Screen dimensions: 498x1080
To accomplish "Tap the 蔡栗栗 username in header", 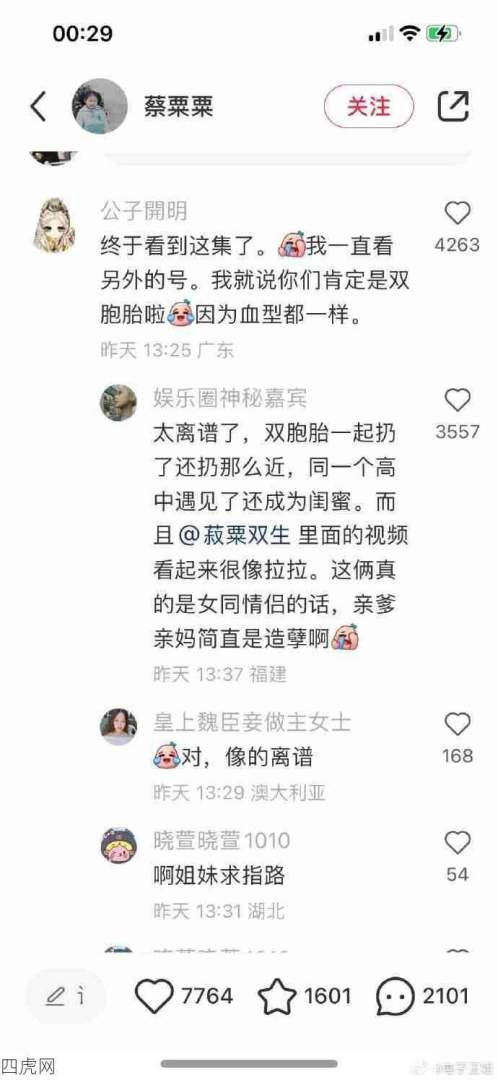I will [178, 106].
